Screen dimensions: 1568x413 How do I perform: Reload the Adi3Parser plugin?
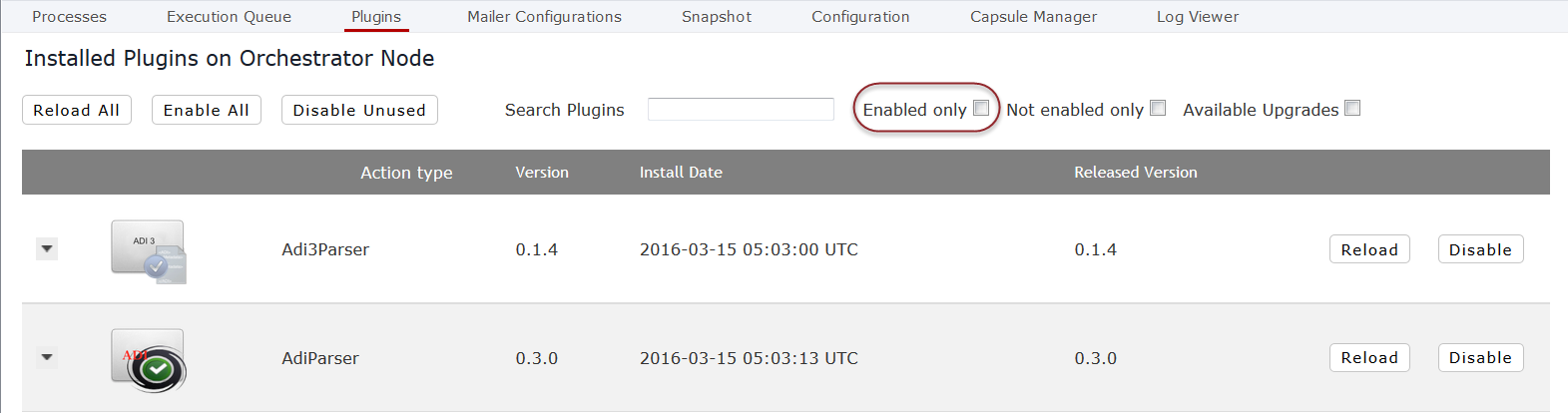(x=1369, y=249)
